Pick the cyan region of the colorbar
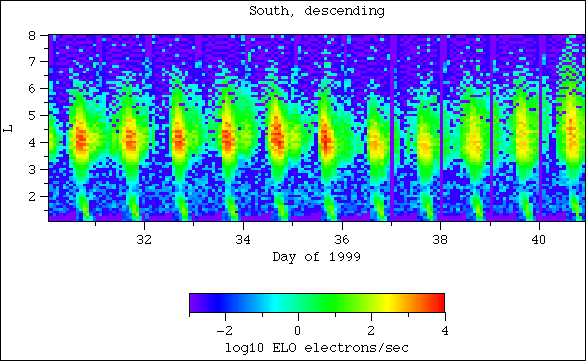586x361 pixels. click(276, 303)
